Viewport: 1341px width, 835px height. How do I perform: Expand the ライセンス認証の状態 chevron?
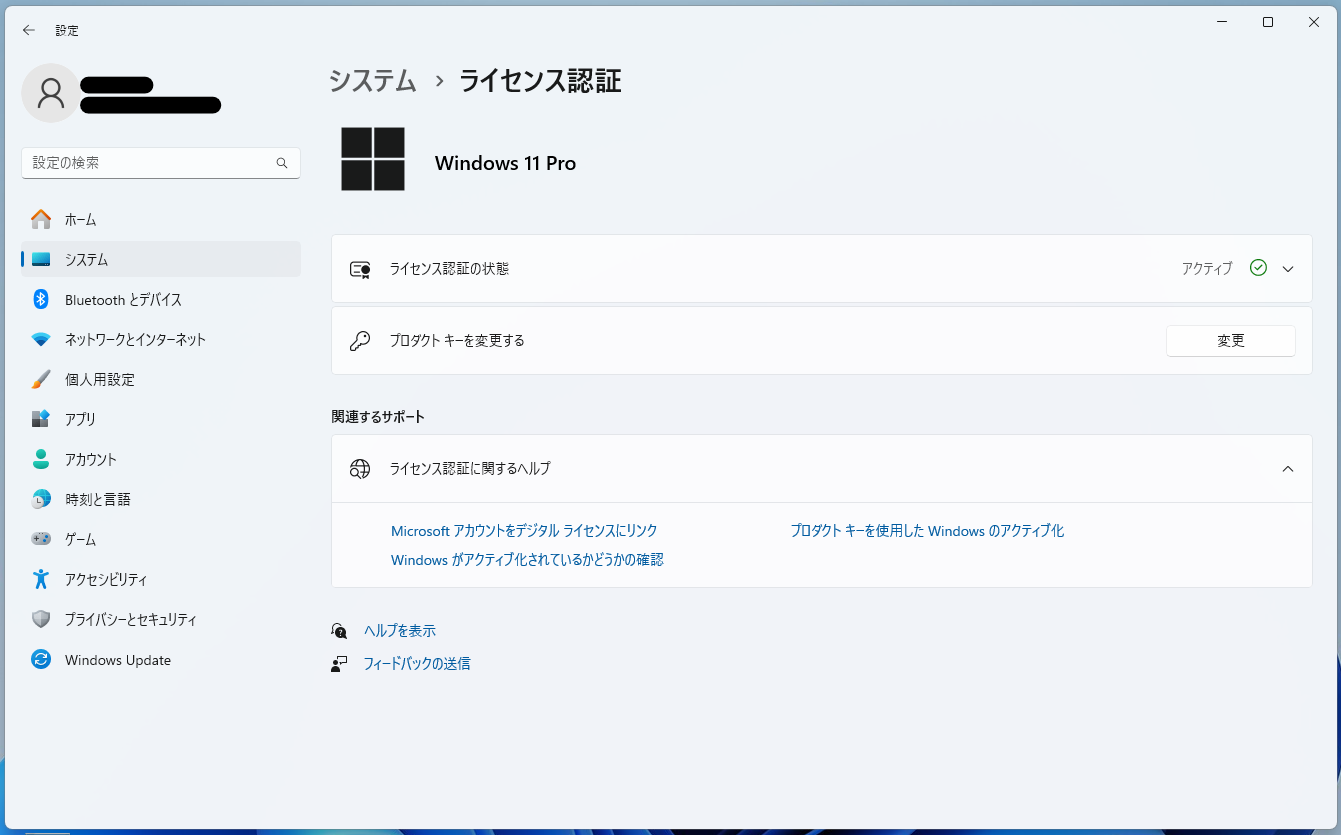(x=1288, y=269)
